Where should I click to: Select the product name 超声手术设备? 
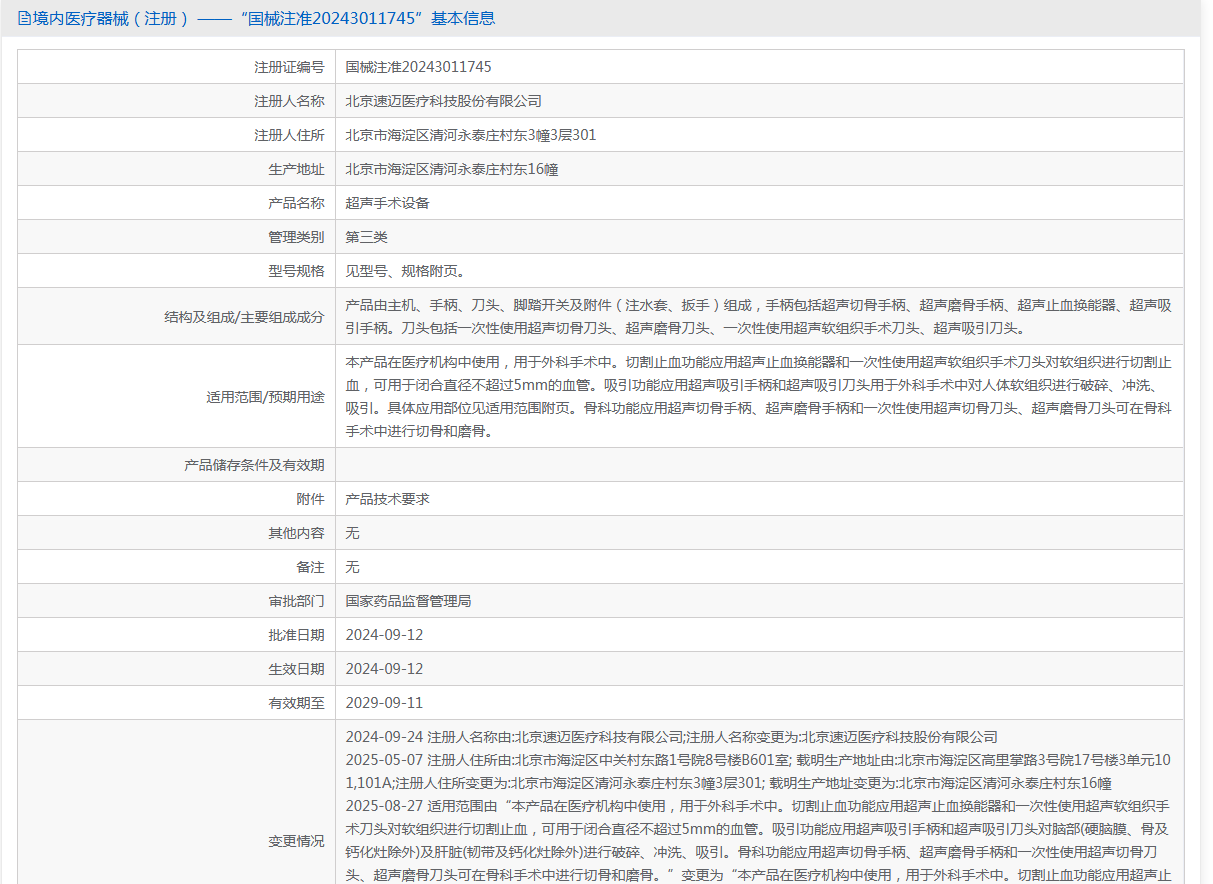tap(387, 203)
